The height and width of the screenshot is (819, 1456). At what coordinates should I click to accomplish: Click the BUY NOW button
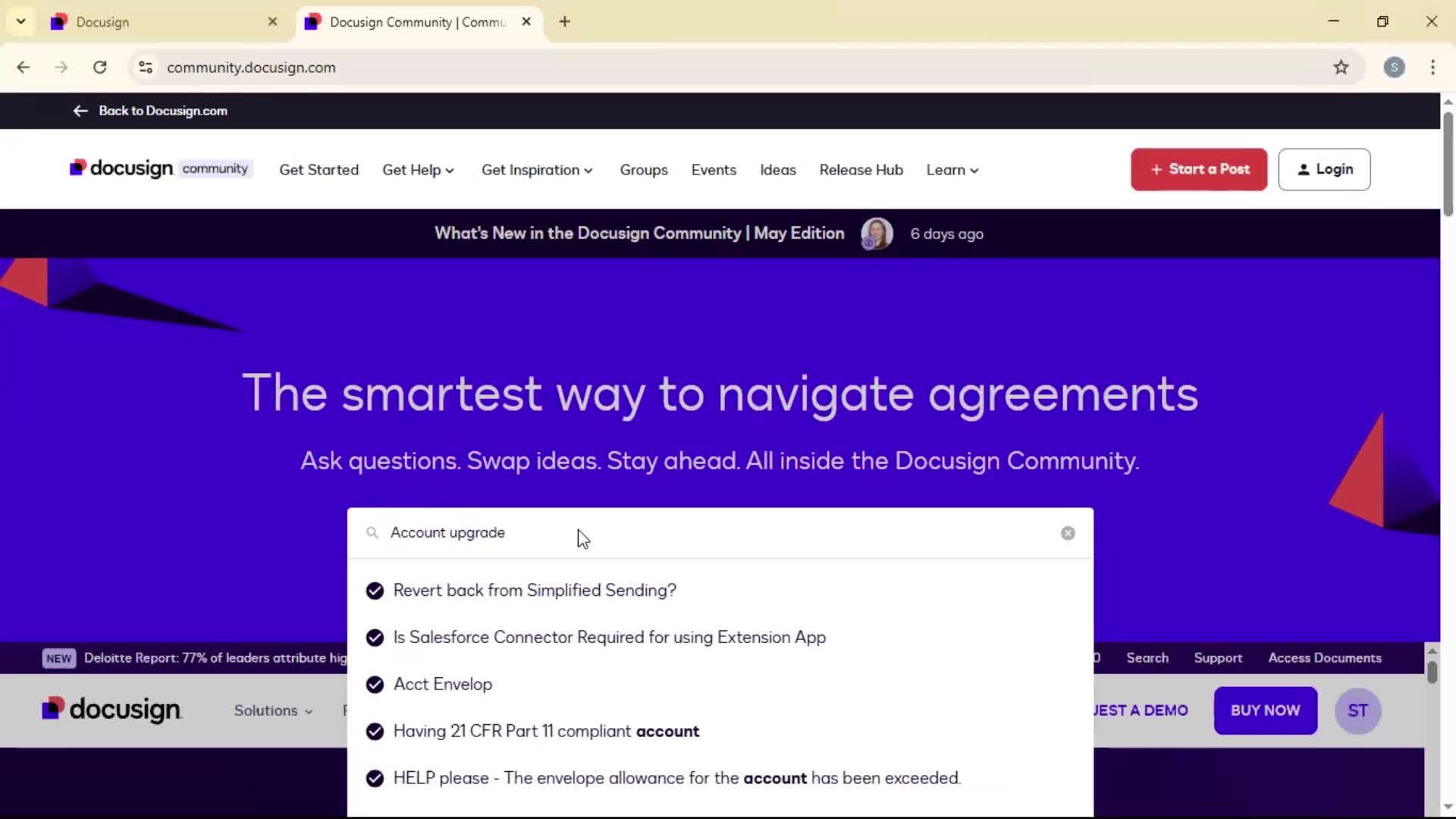1265,711
